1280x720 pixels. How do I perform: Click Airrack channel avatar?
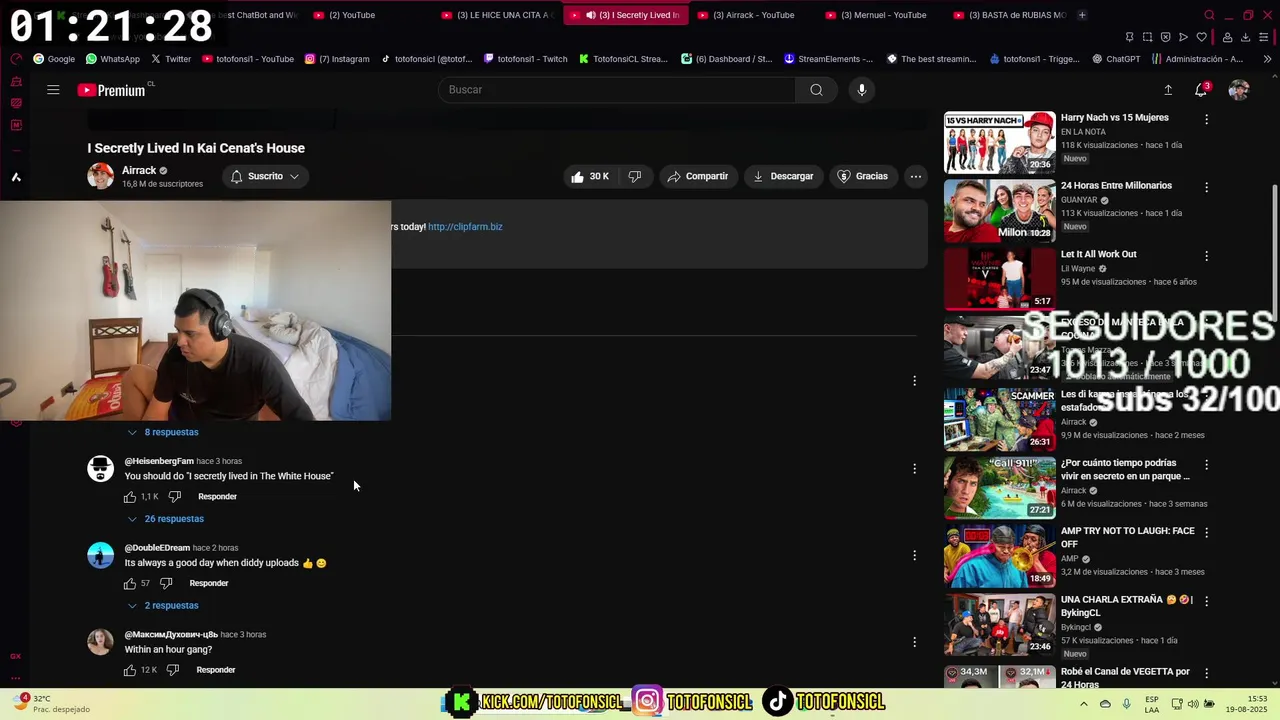click(x=100, y=176)
